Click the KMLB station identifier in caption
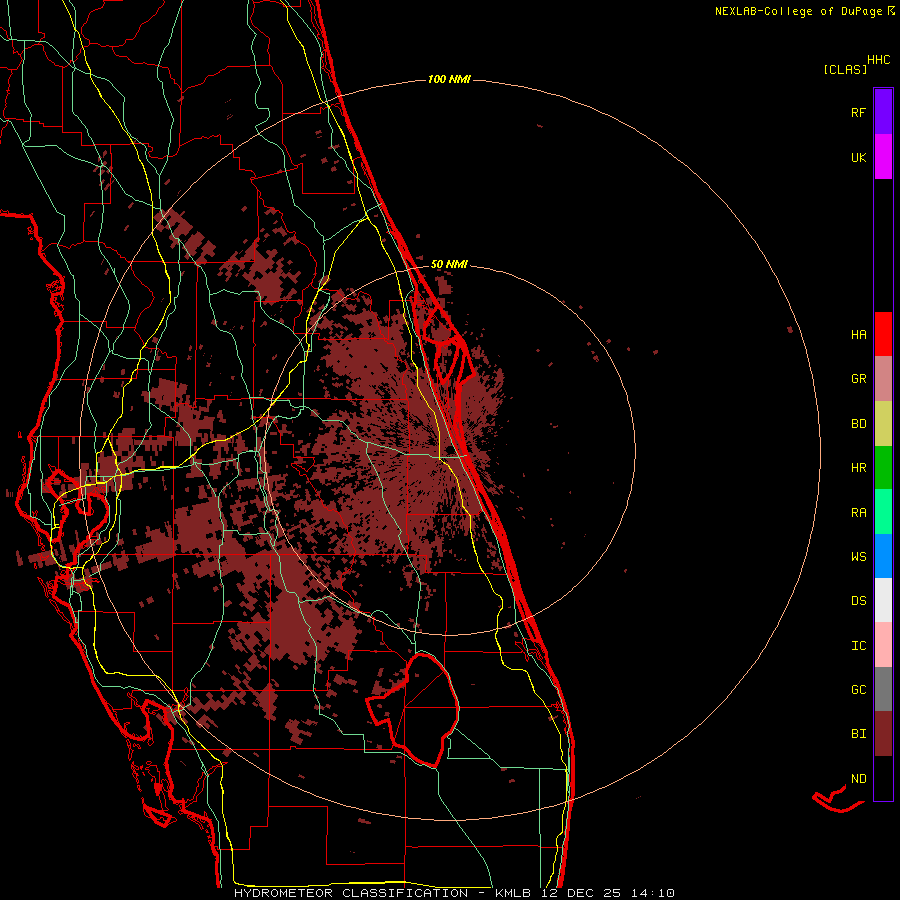The height and width of the screenshot is (900, 900). pyautogui.click(x=515, y=893)
